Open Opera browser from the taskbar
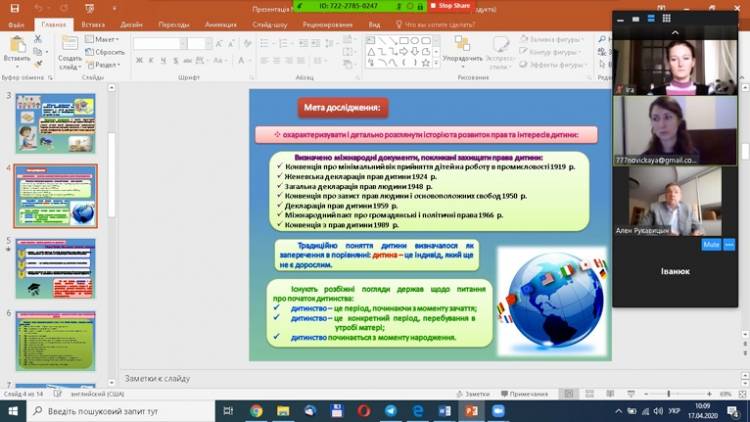 click(x=363, y=411)
